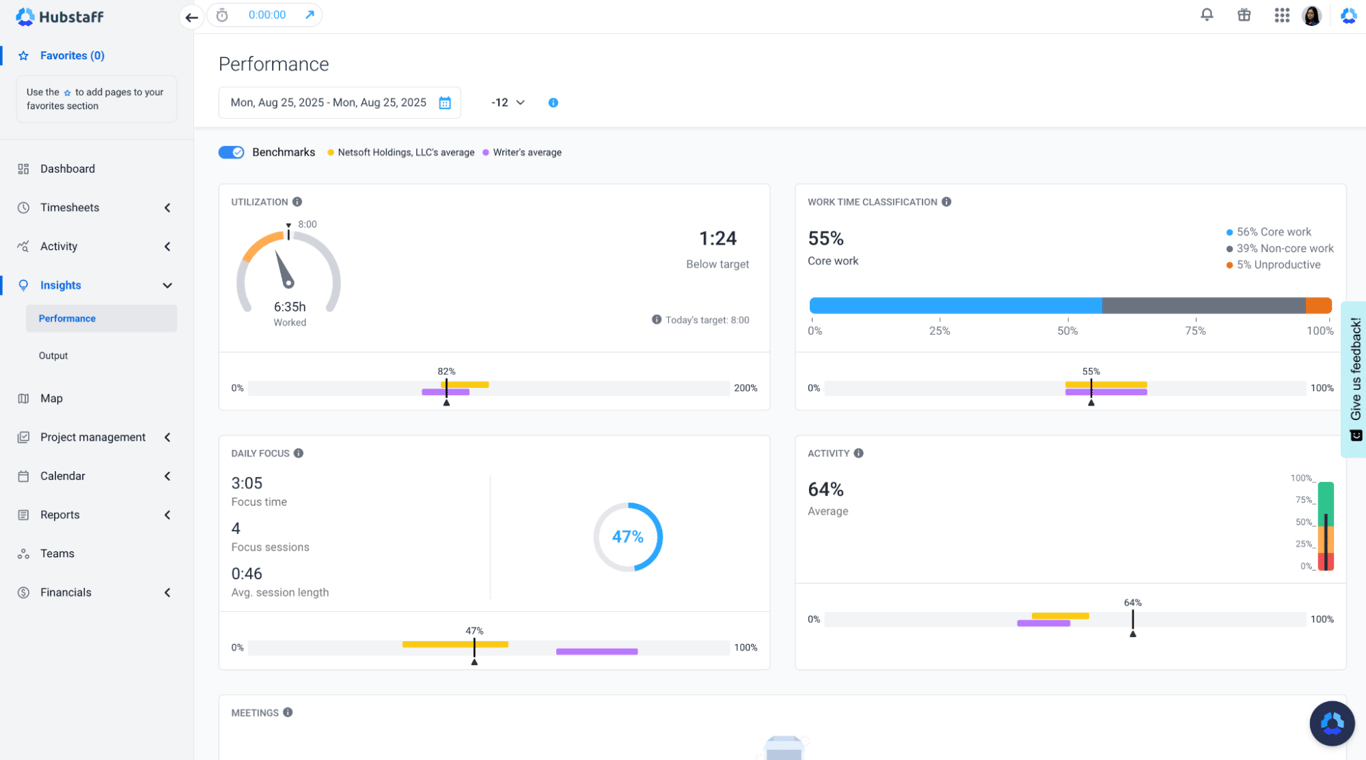Screen dimensions: 1366x760
Task: Open Teams from the sidebar
Action: pyautogui.click(x=59, y=553)
